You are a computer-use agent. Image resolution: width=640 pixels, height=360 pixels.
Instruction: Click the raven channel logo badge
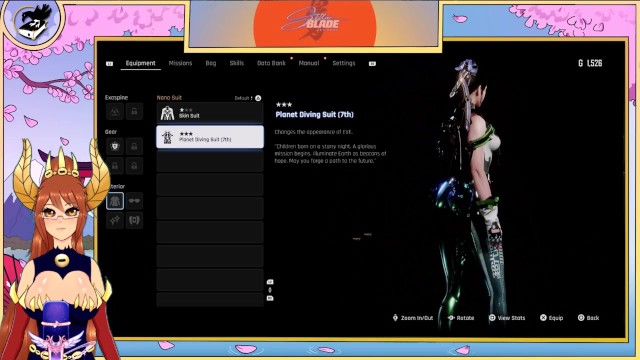tap(33, 21)
